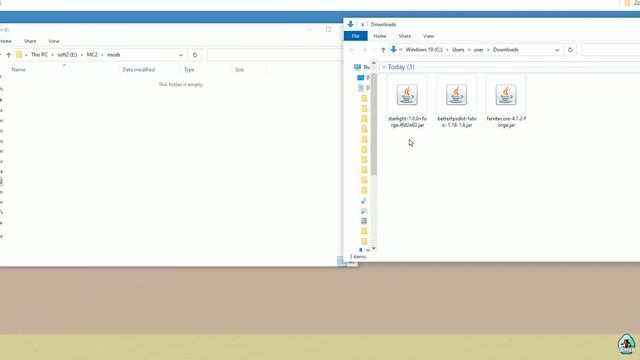Click the folder icon in mods address bar
This screenshot has width=640, height=360.
pyautogui.click(x=19, y=54)
